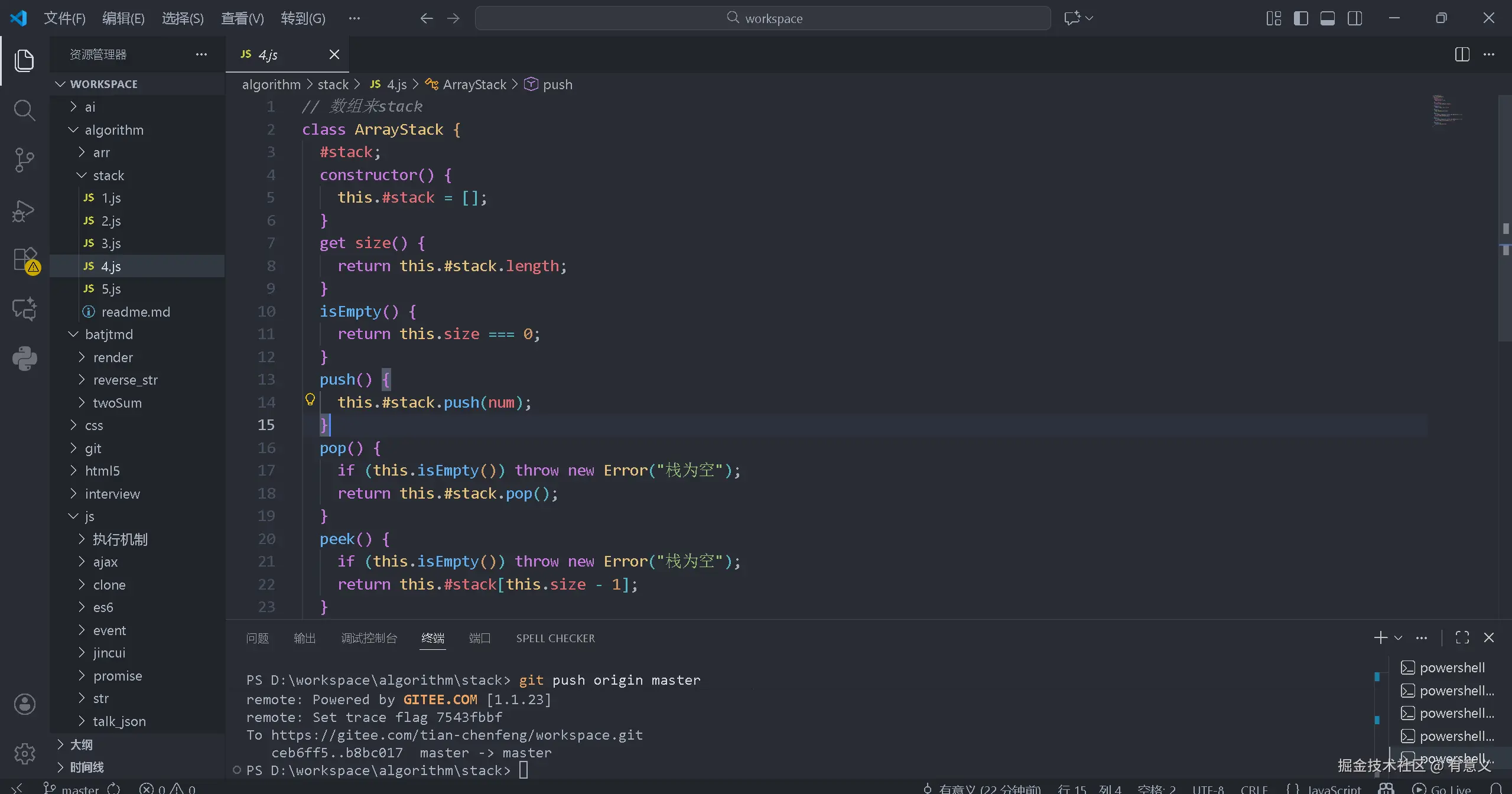
Task: Open the Python extension panel icon
Action: coord(24,358)
